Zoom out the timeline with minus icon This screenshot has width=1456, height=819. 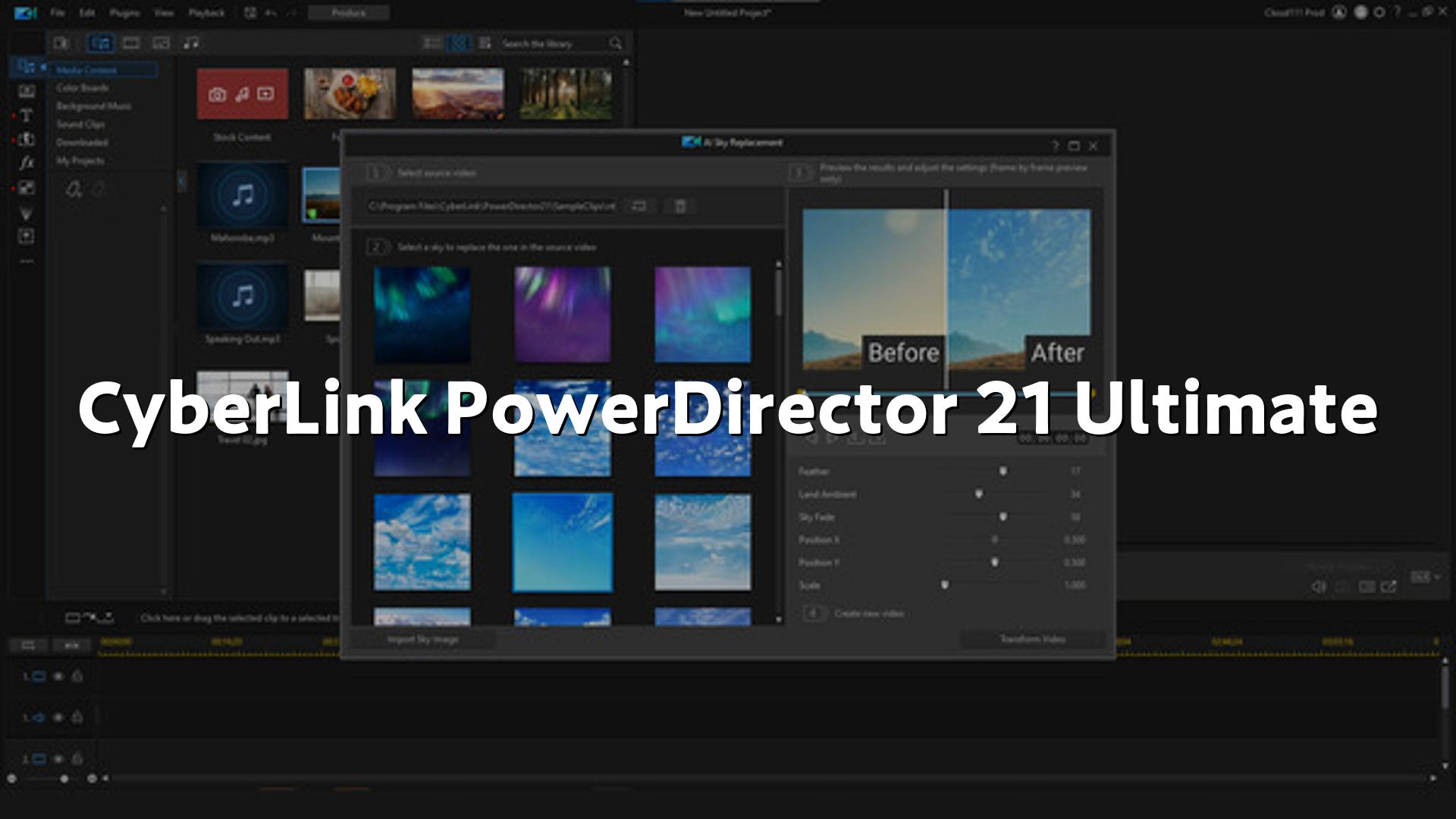tap(11, 778)
